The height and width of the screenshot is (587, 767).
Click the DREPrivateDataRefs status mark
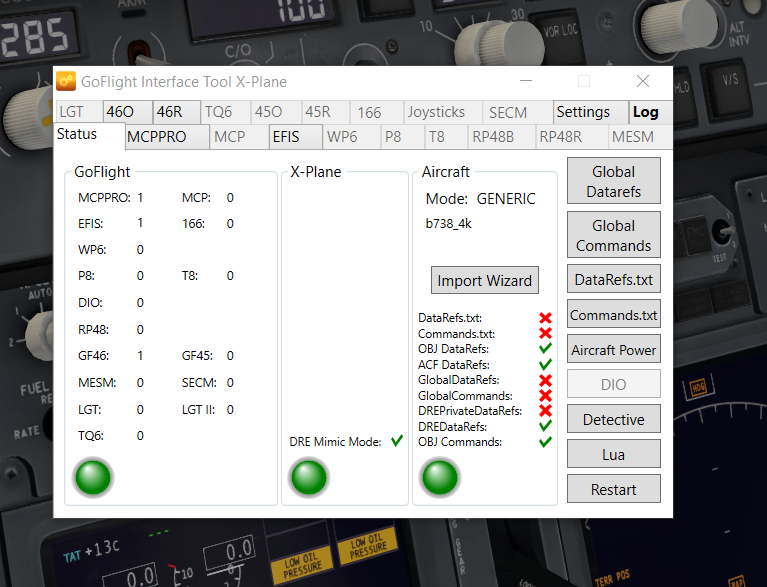[545, 411]
